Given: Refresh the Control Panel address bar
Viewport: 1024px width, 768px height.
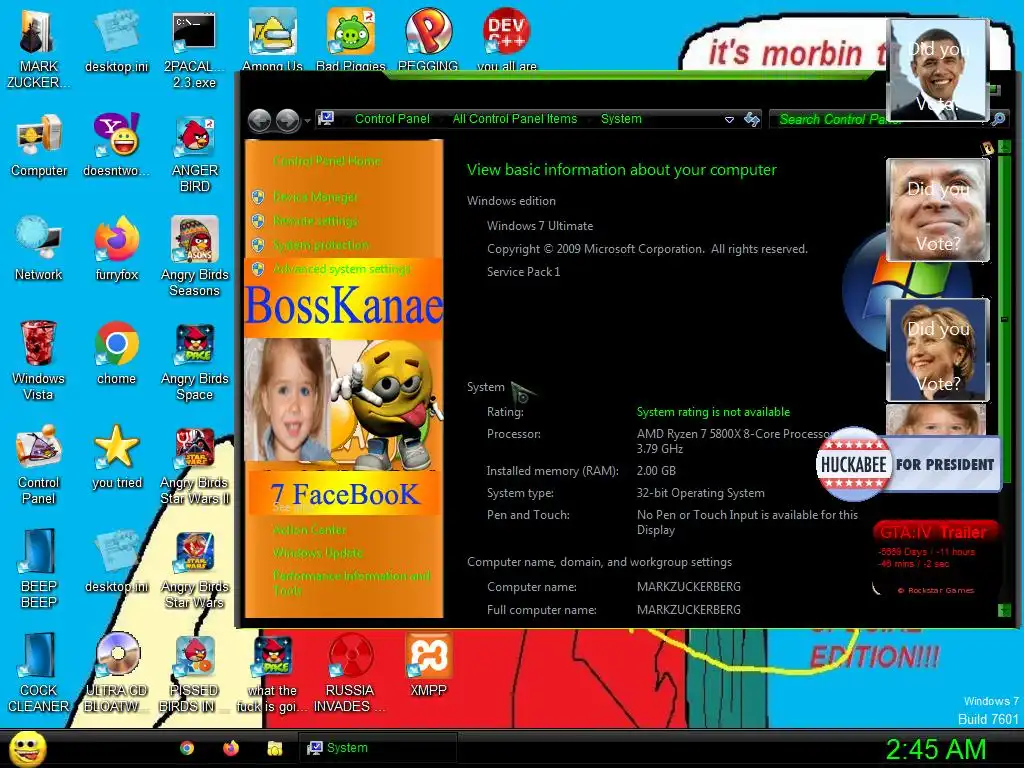Looking at the screenshot, I should pyautogui.click(x=752, y=120).
